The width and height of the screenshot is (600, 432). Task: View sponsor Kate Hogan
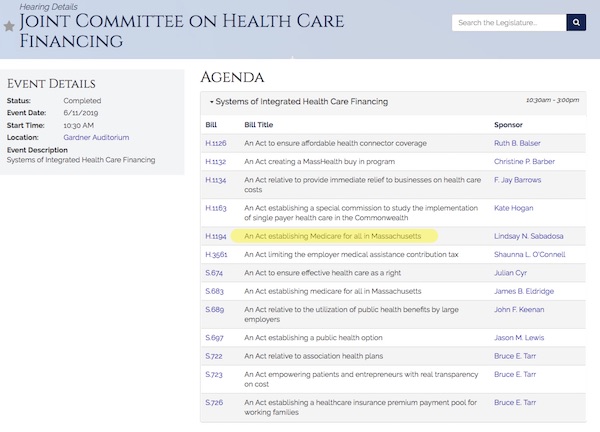(x=514, y=208)
